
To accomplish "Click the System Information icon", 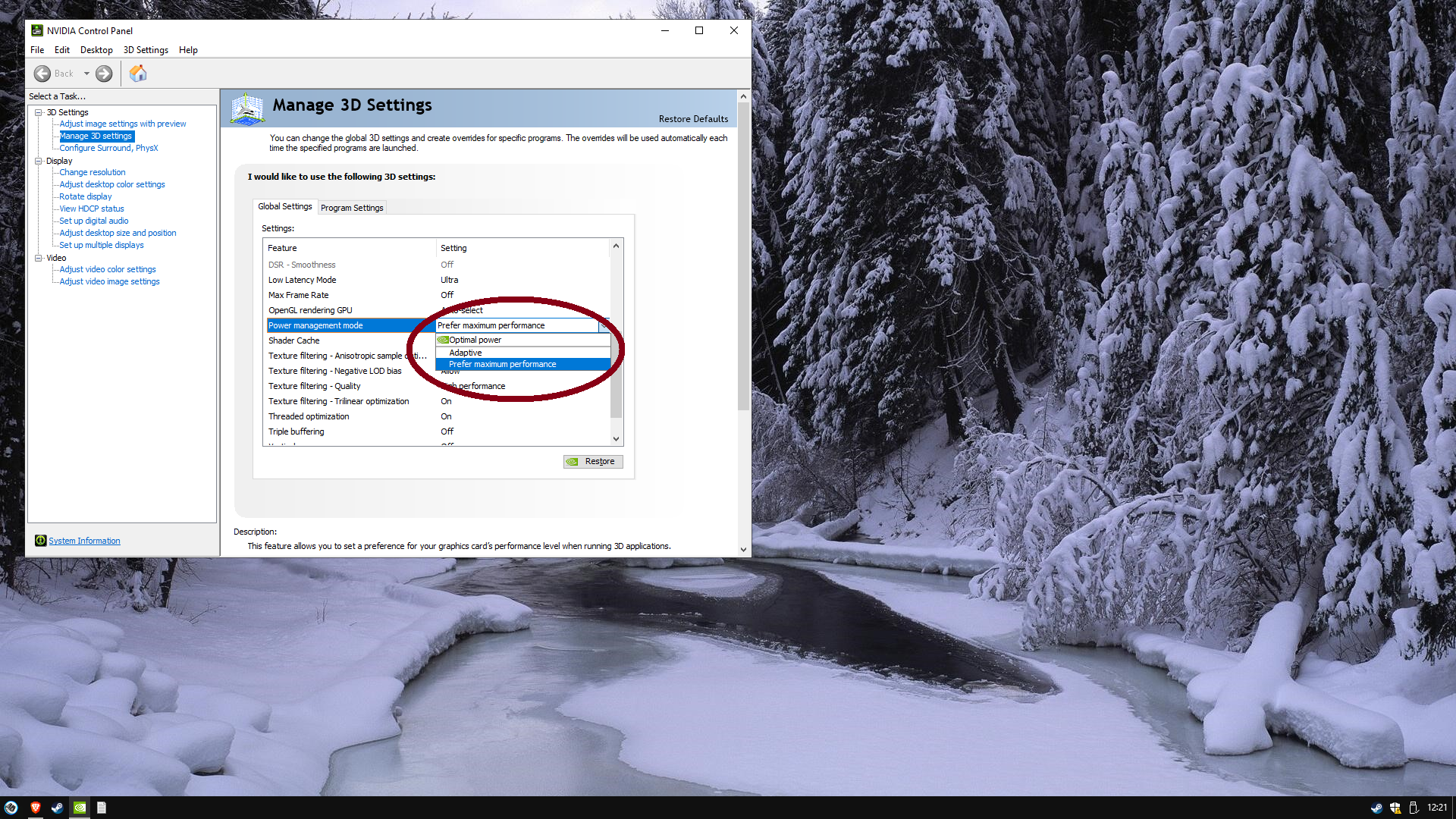I will tap(40, 541).
